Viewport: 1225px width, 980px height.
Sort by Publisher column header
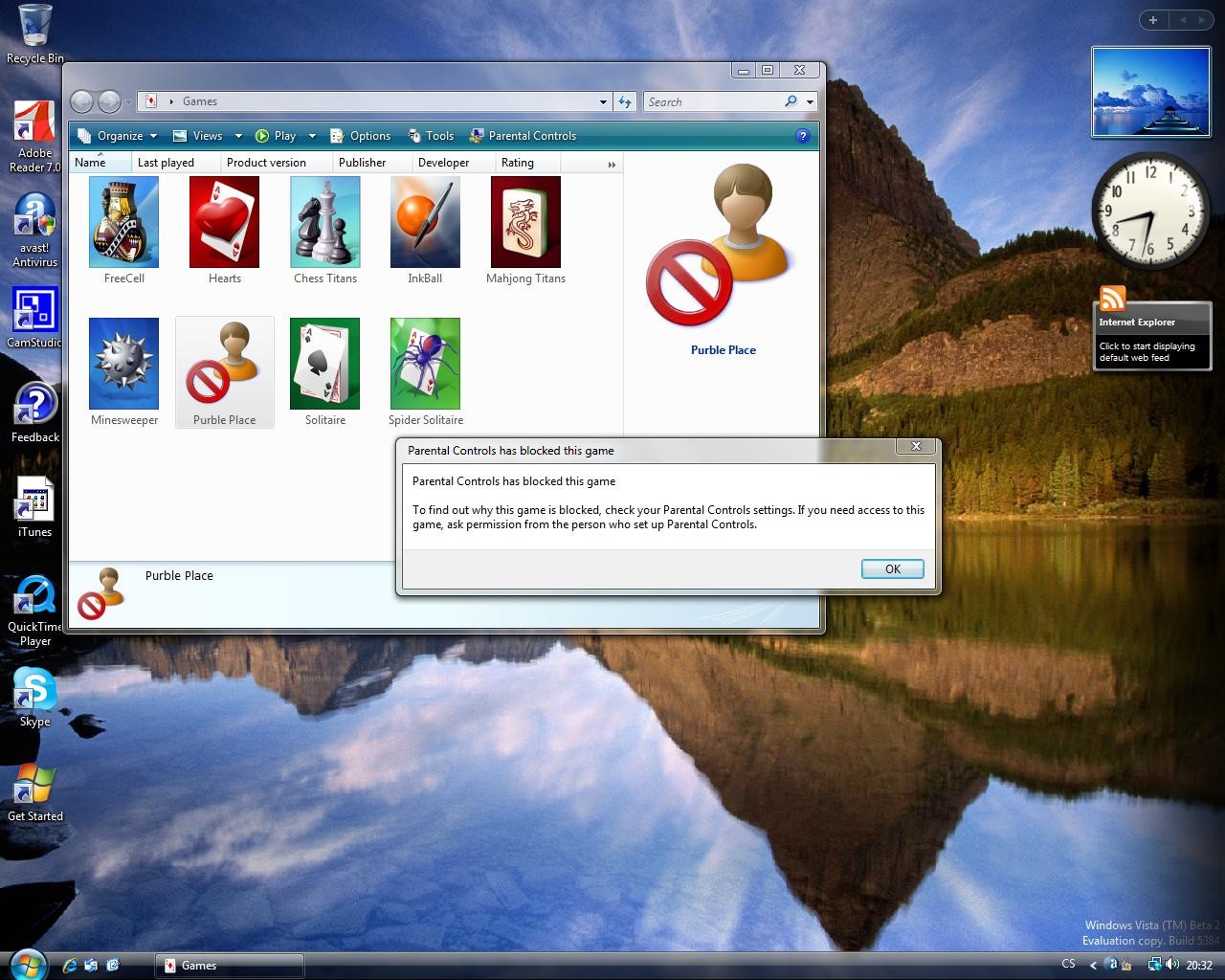point(372,163)
